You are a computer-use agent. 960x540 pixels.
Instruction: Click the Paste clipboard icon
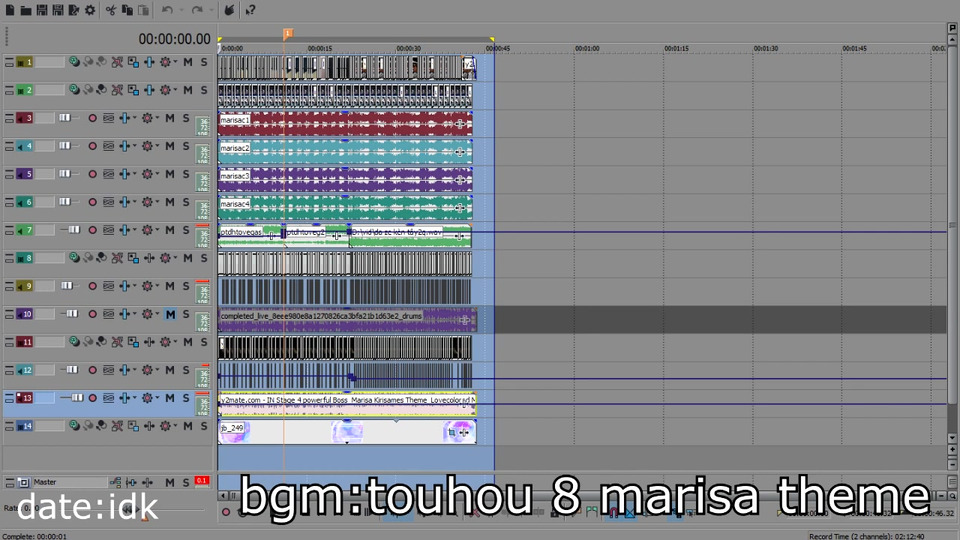click(x=143, y=10)
